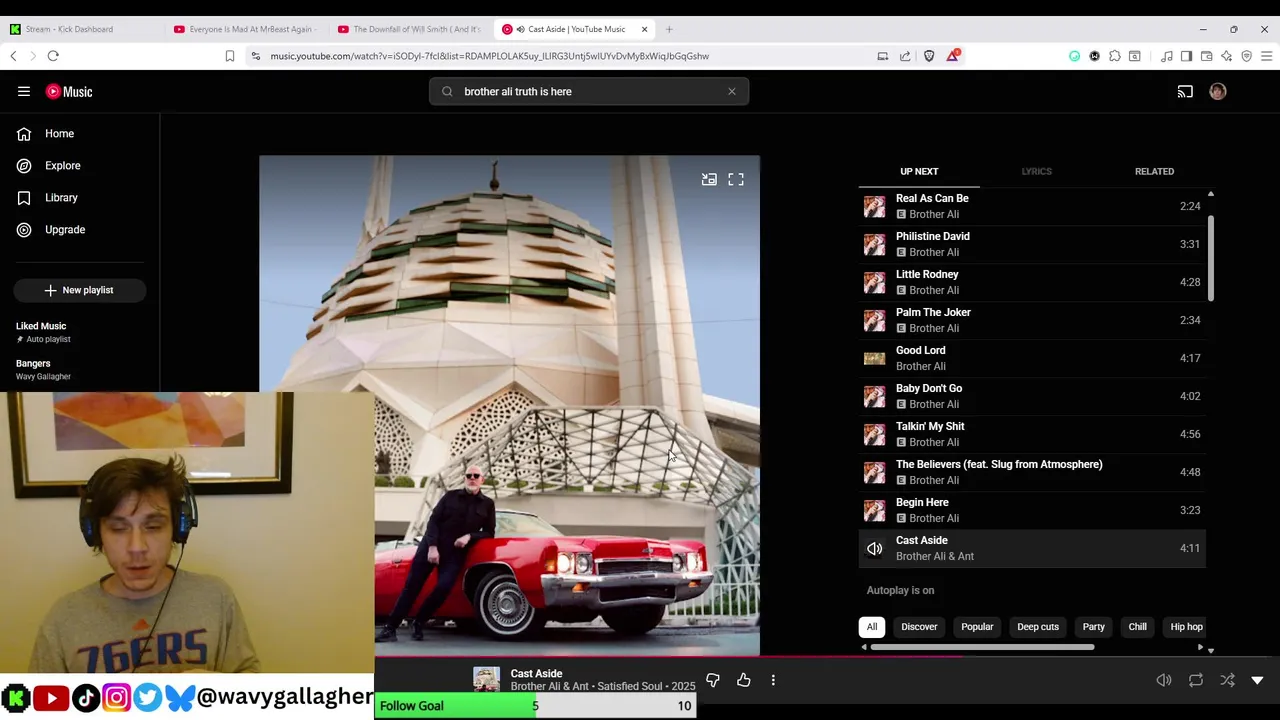This screenshot has width=1280, height=720.
Task: Create a New playlist
Action: point(80,290)
